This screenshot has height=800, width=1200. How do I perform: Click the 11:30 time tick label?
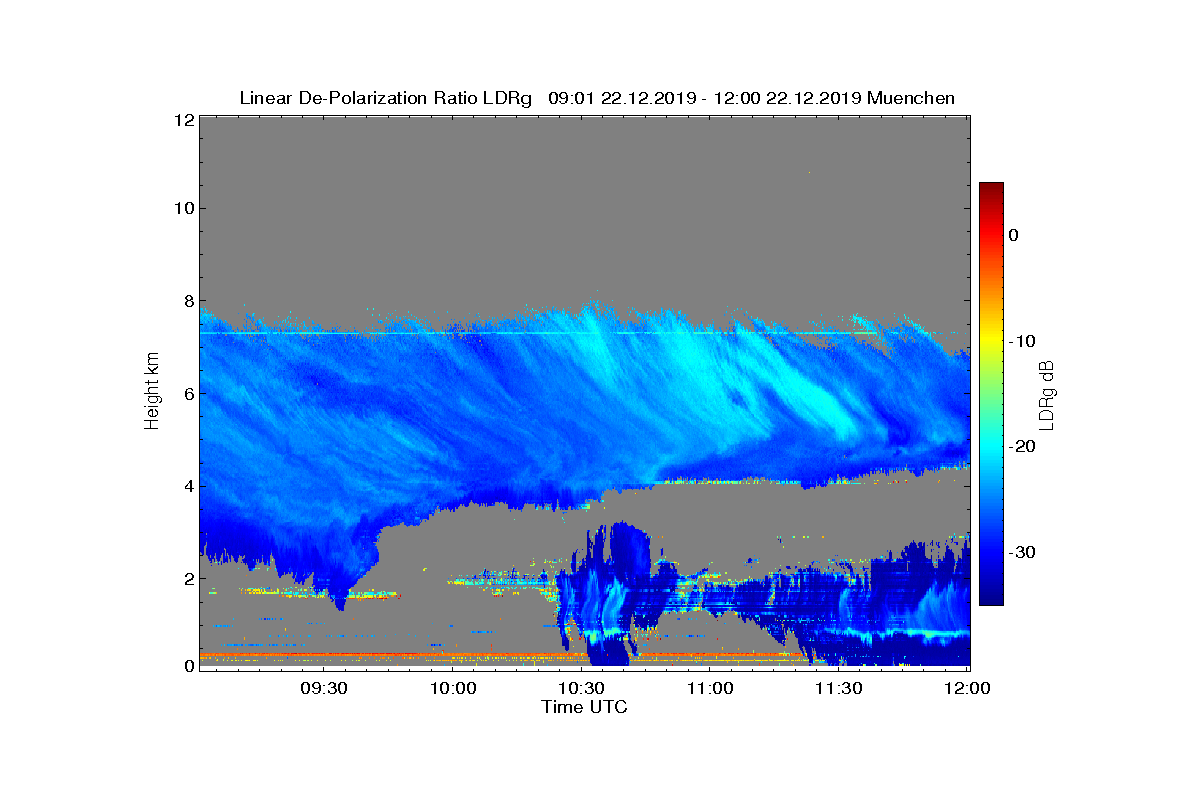839,689
